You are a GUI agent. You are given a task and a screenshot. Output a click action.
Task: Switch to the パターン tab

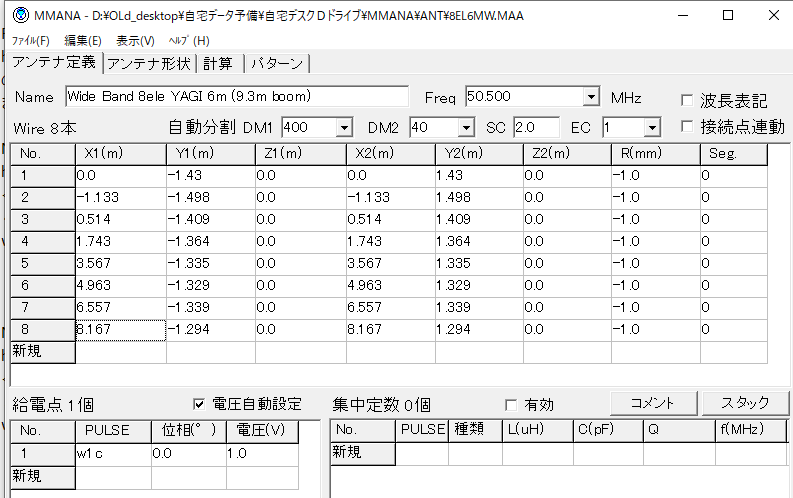[276, 63]
